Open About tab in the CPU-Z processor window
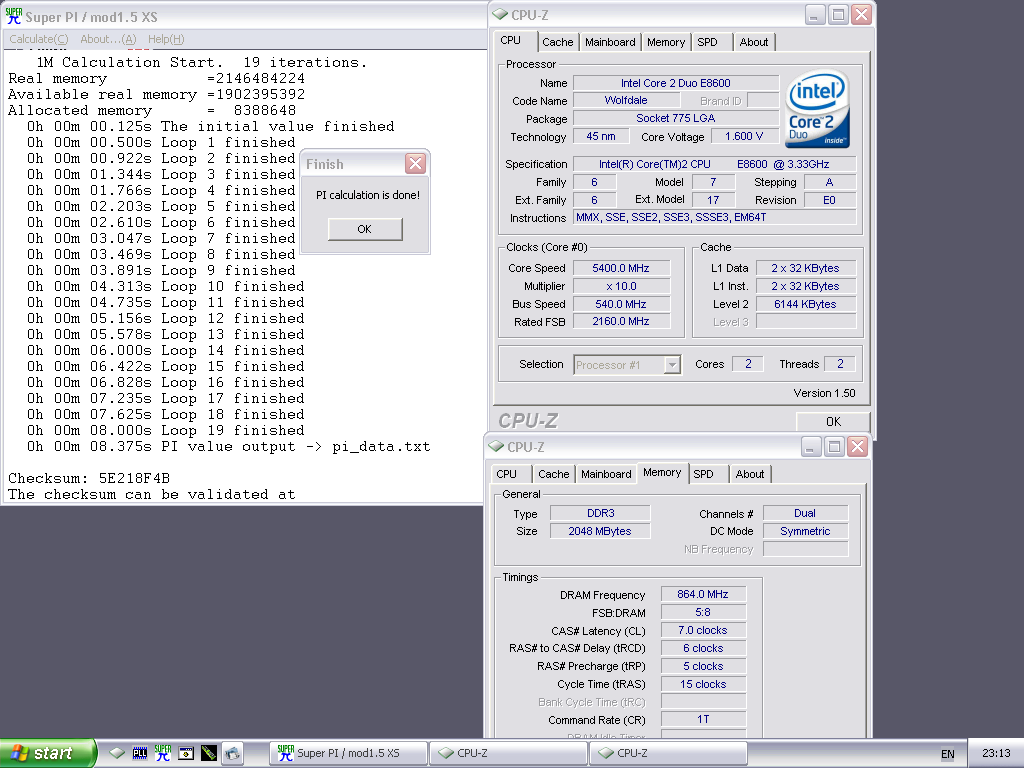 tap(754, 42)
